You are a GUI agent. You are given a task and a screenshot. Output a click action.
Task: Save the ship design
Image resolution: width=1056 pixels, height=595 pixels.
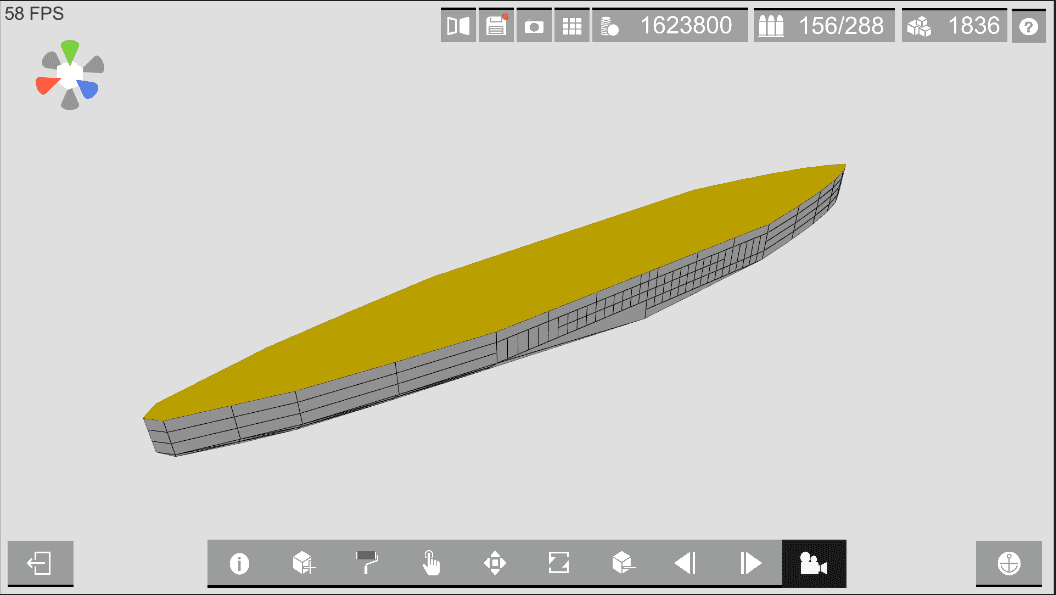point(496,26)
